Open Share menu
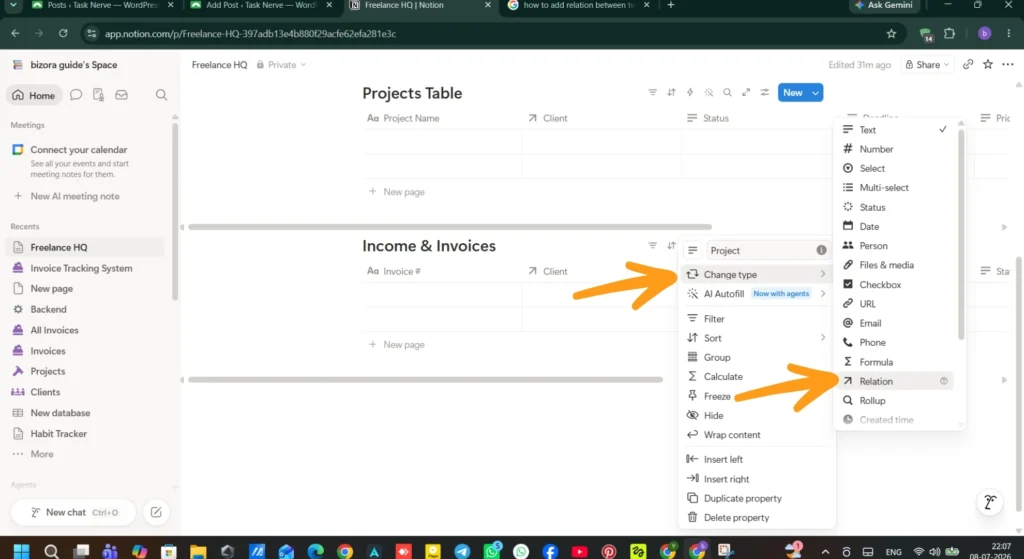This screenshot has height=559, width=1024. point(927,65)
